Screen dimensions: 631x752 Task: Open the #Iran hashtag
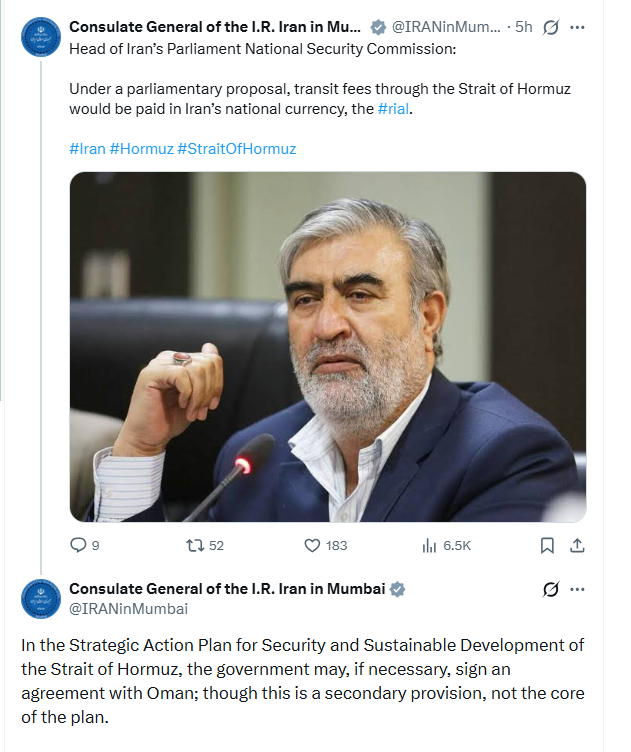coord(86,148)
